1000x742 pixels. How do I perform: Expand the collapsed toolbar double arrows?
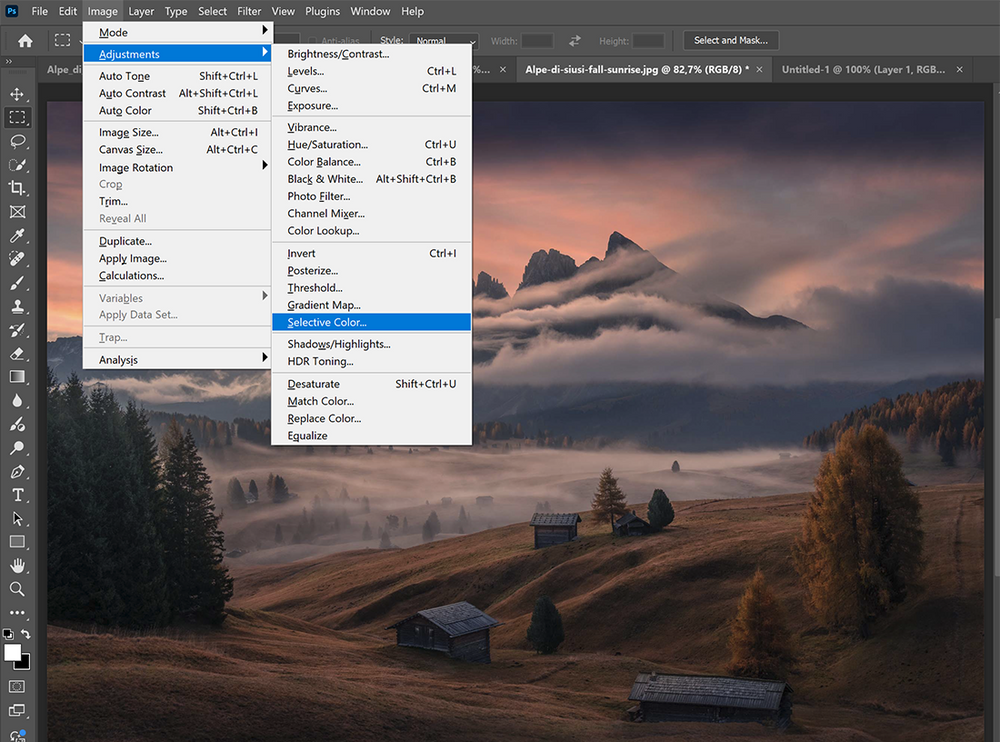coord(9,62)
